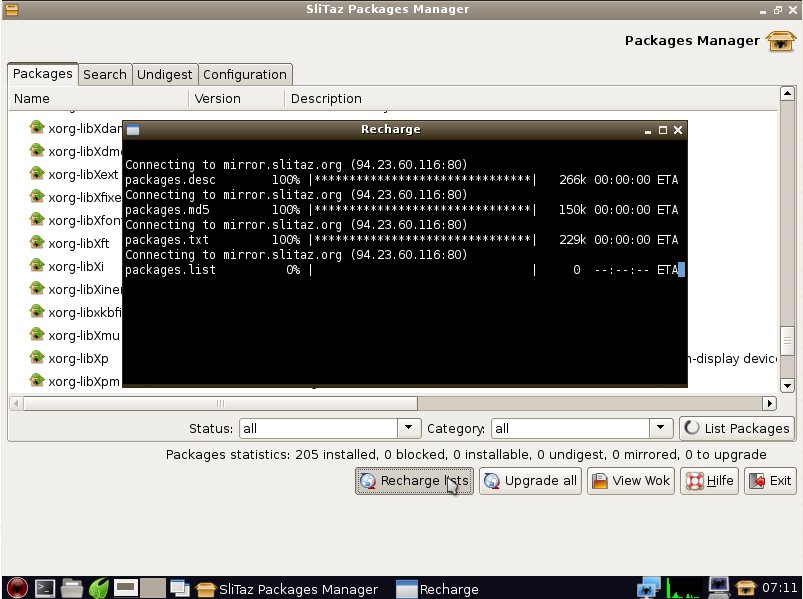Click the xorg-libXmu package icon
The width and height of the screenshot is (803, 599).
point(37,335)
